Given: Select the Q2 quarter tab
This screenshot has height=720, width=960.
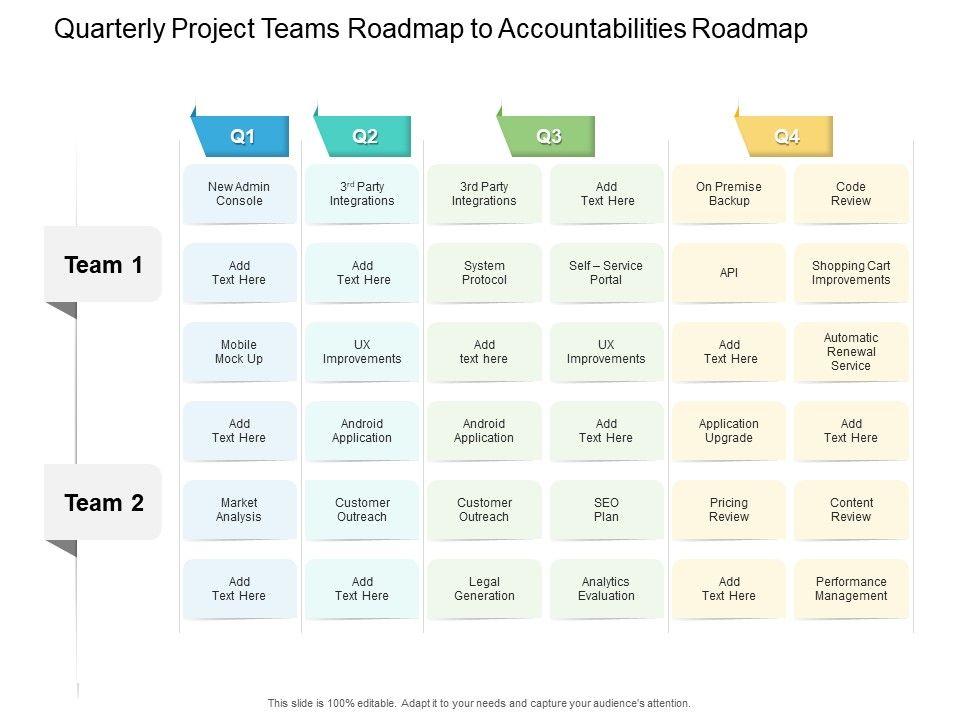Looking at the screenshot, I should tap(365, 137).
